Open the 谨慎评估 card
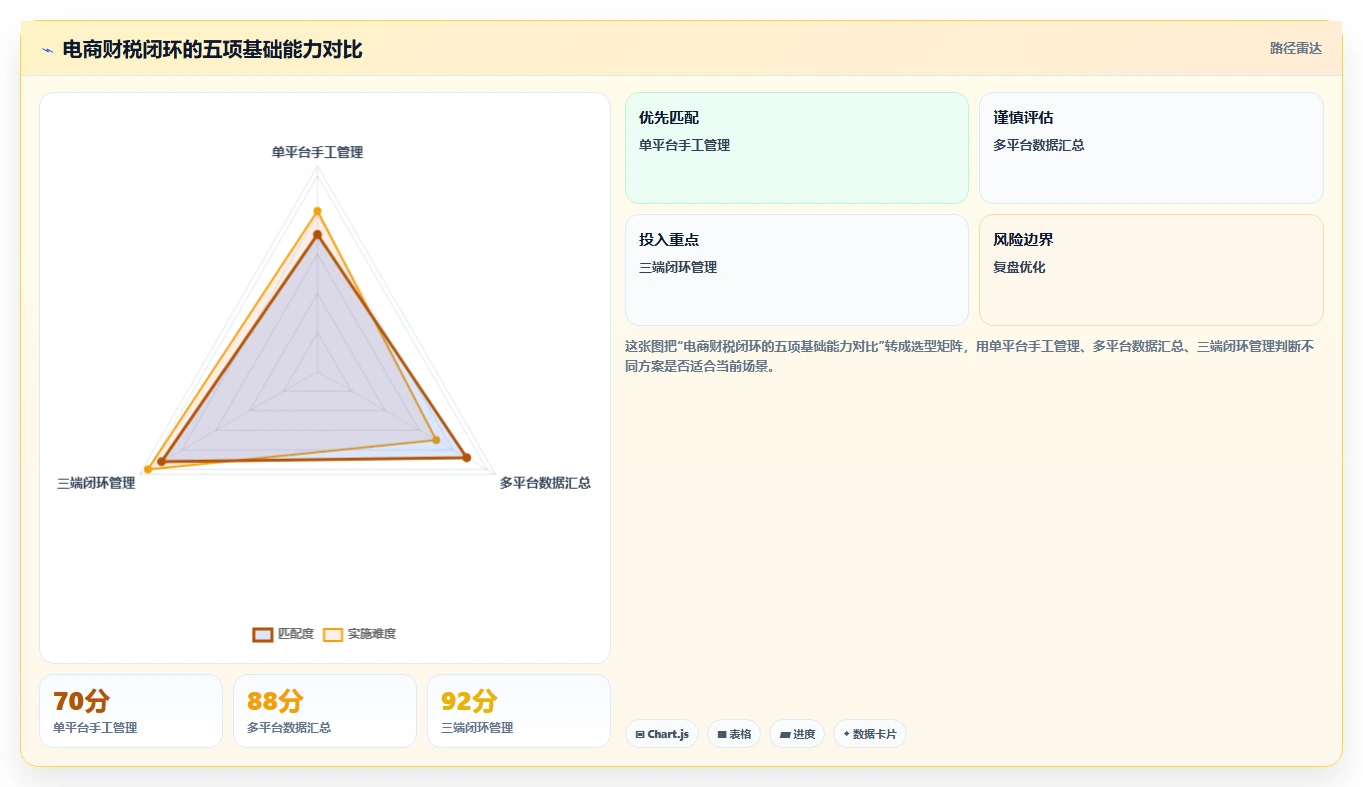 point(1151,148)
